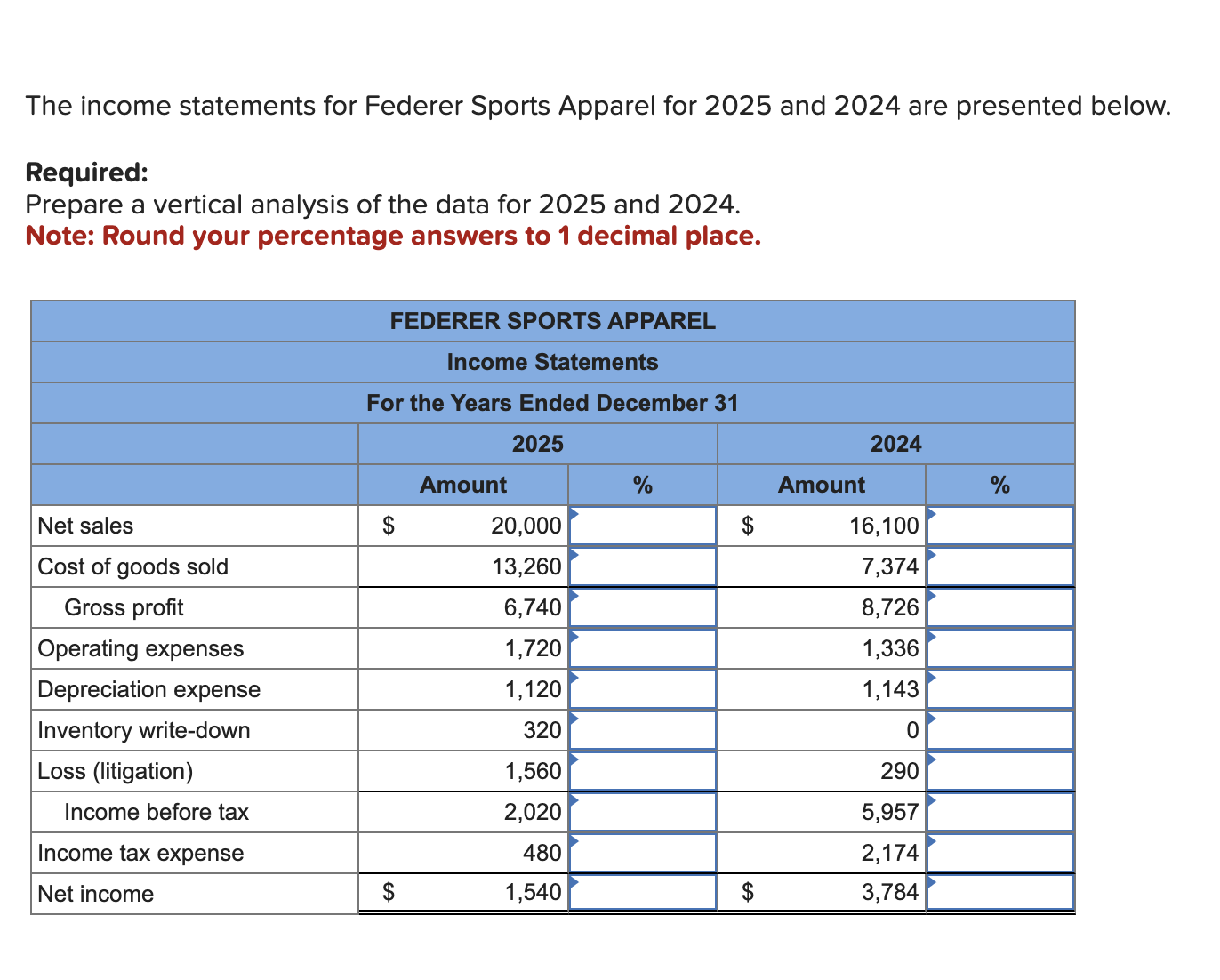Click the 2025 column header
The width and height of the screenshot is (1220, 980).
pos(537,444)
